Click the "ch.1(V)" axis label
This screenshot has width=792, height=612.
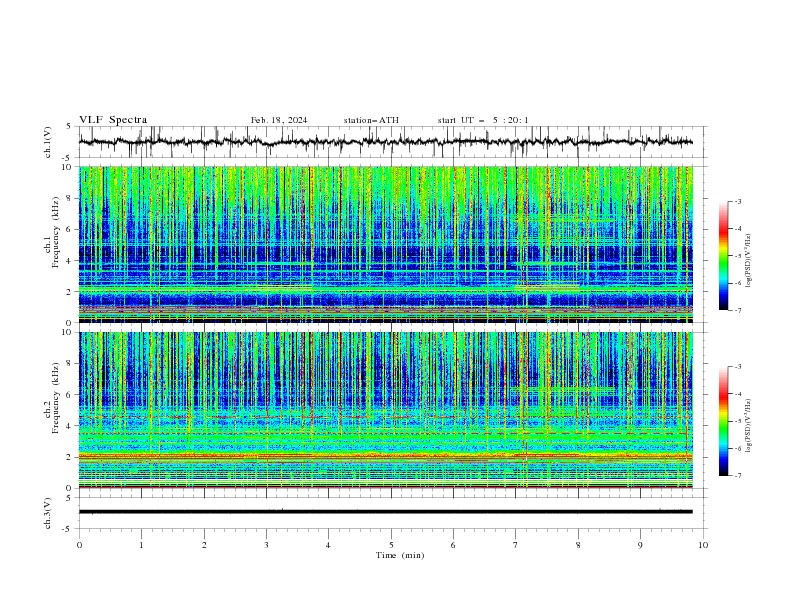coord(48,142)
